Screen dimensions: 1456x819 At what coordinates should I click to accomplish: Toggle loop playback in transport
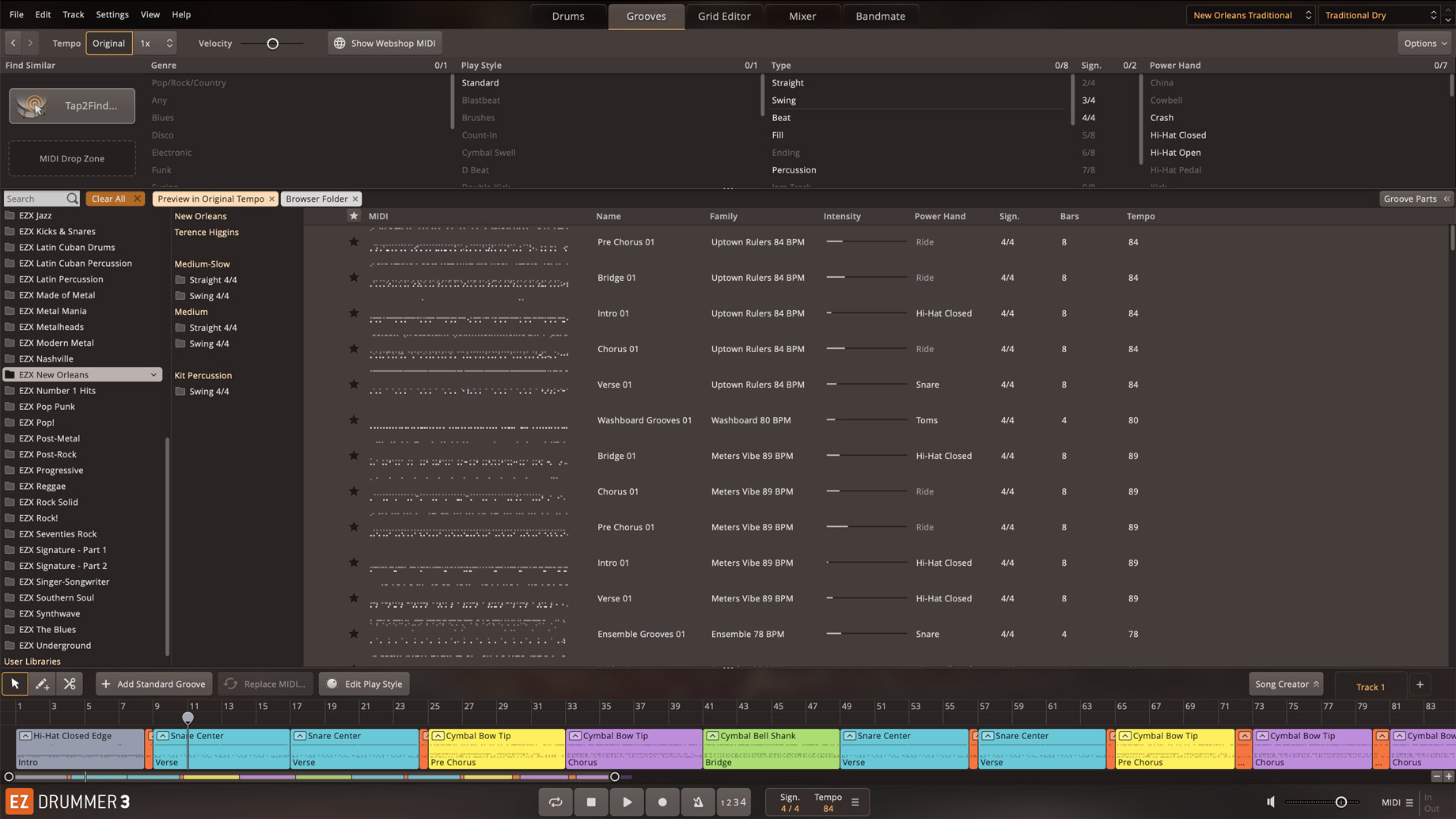[x=555, y=802]
